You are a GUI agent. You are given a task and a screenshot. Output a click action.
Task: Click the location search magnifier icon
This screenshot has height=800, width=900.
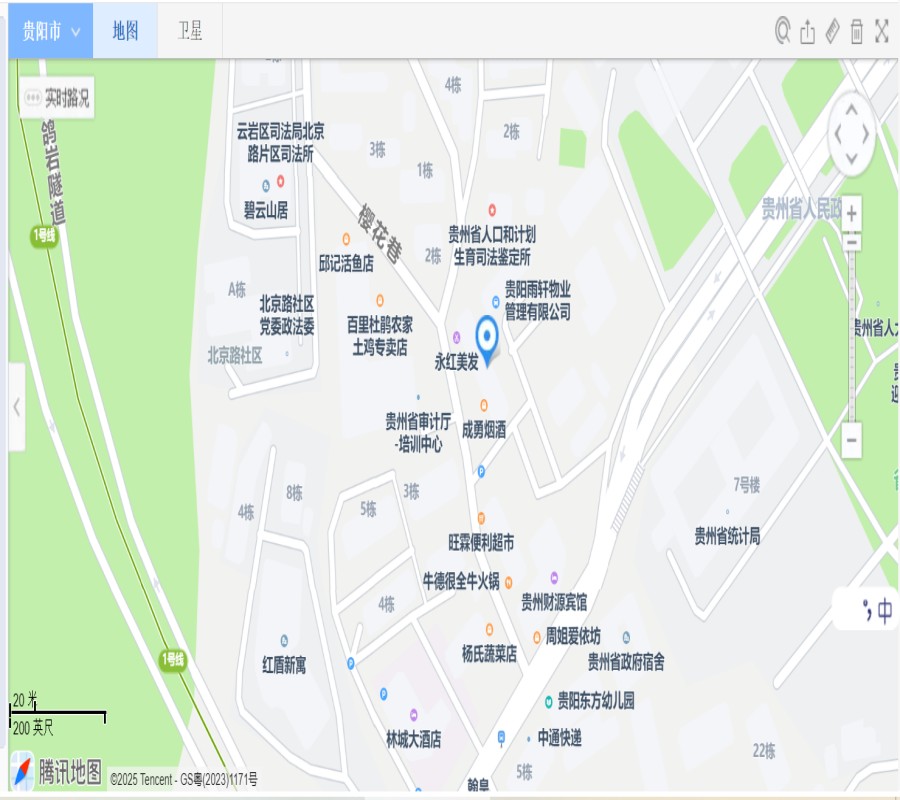tap(784, 31)
